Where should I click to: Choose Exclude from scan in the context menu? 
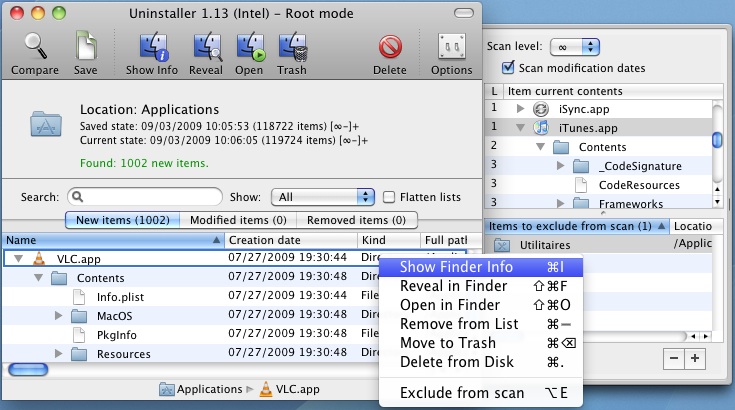[481, 393]
